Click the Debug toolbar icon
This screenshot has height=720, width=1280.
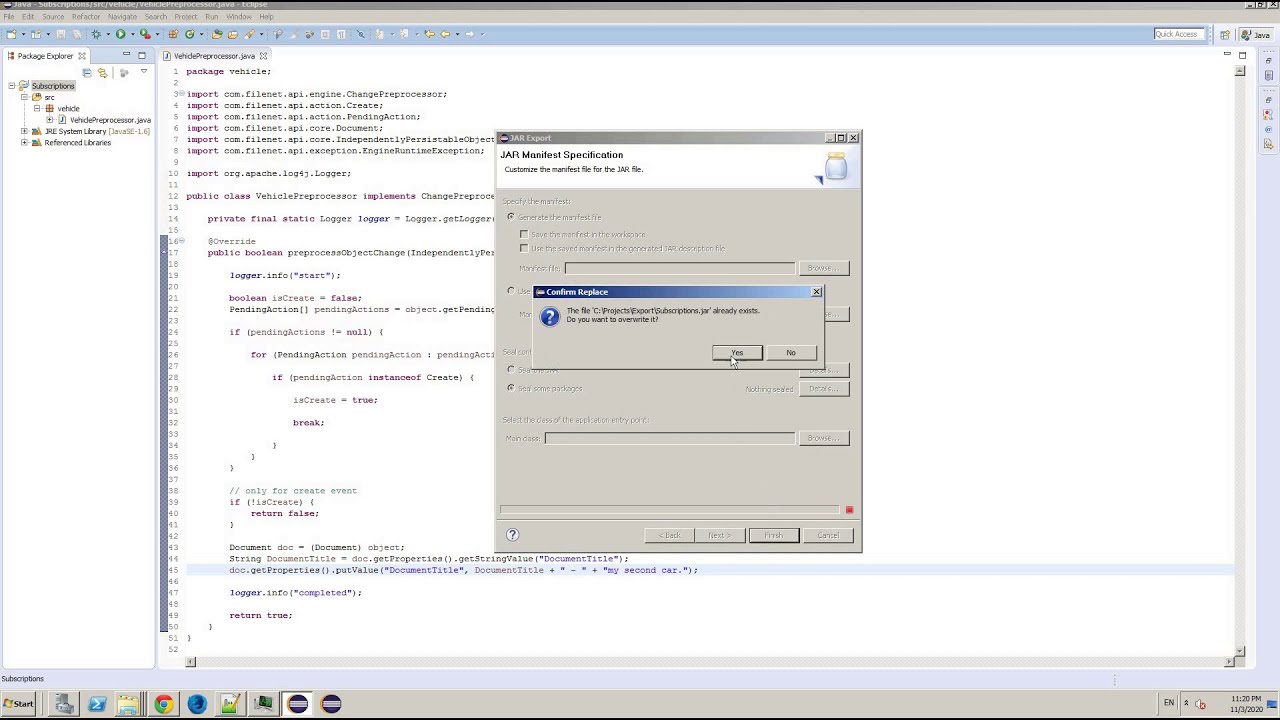pos(96,34)
